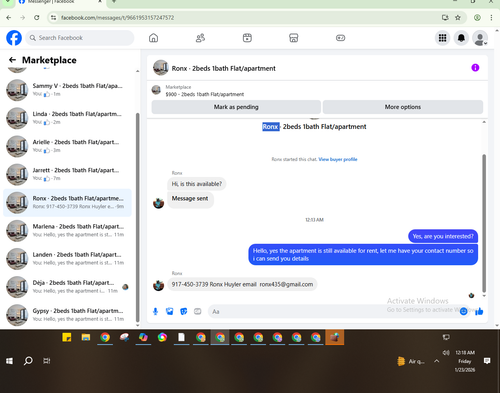Open the notifications bell

click(x=461, y=38)
